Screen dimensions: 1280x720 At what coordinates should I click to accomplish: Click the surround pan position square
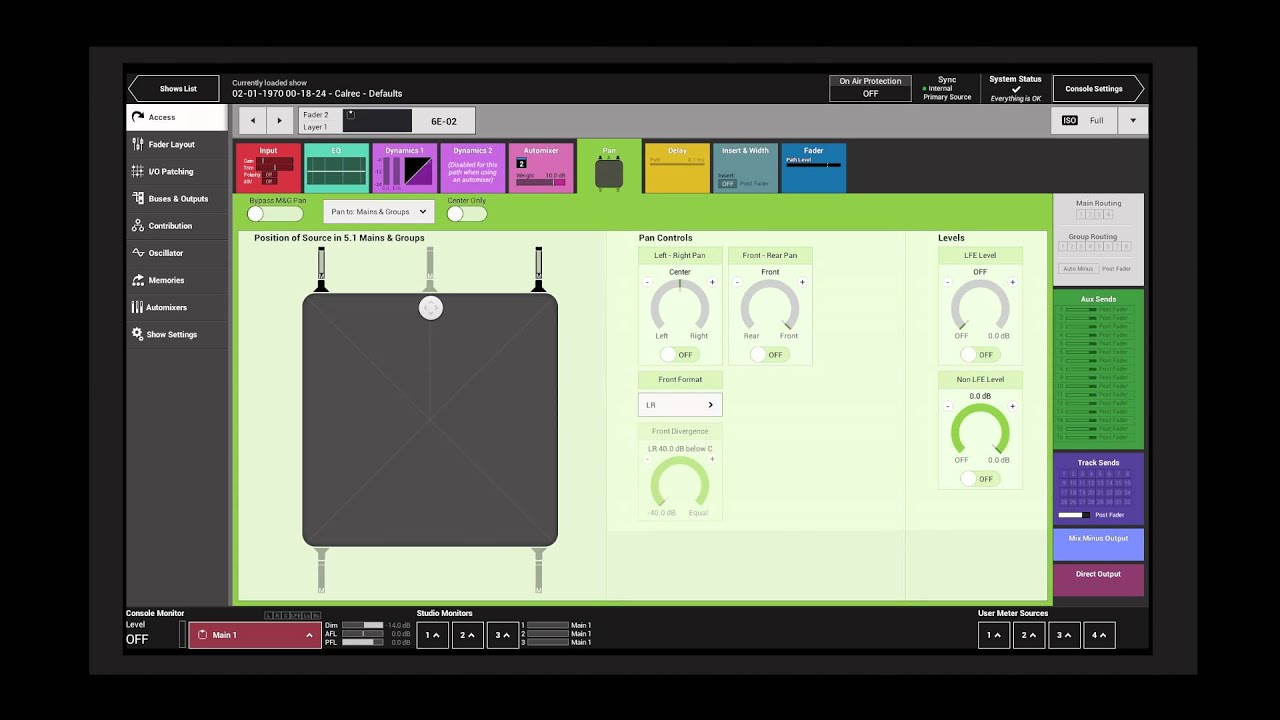coord(430,420)
